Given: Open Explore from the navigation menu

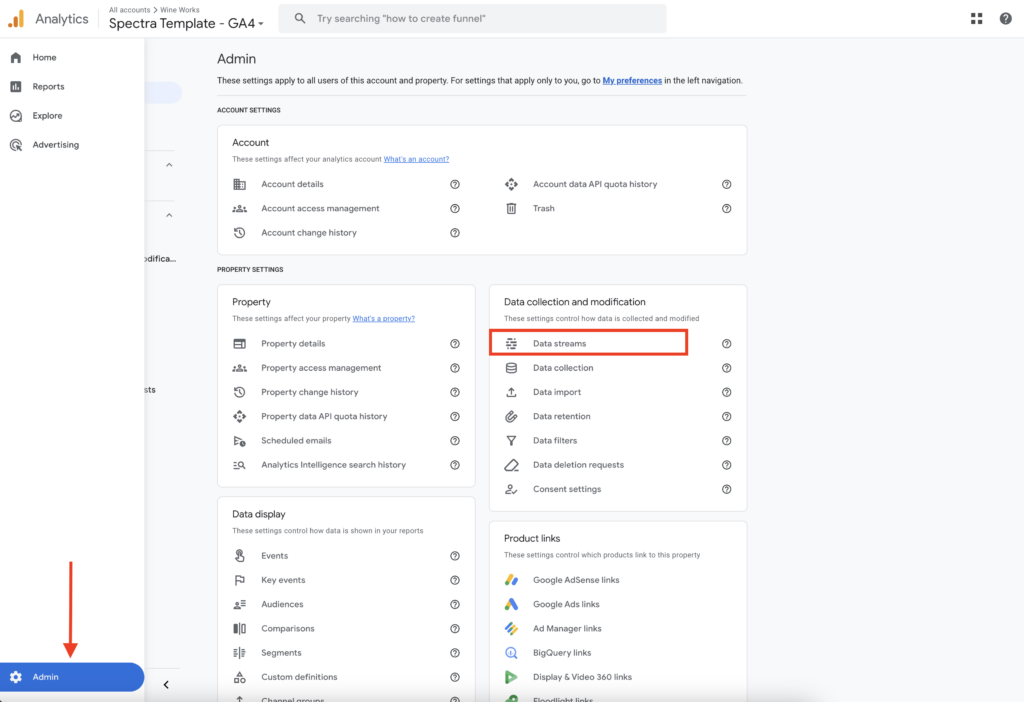Looking at the screenshot, I should pyautogui.click(x=47, y=116).
